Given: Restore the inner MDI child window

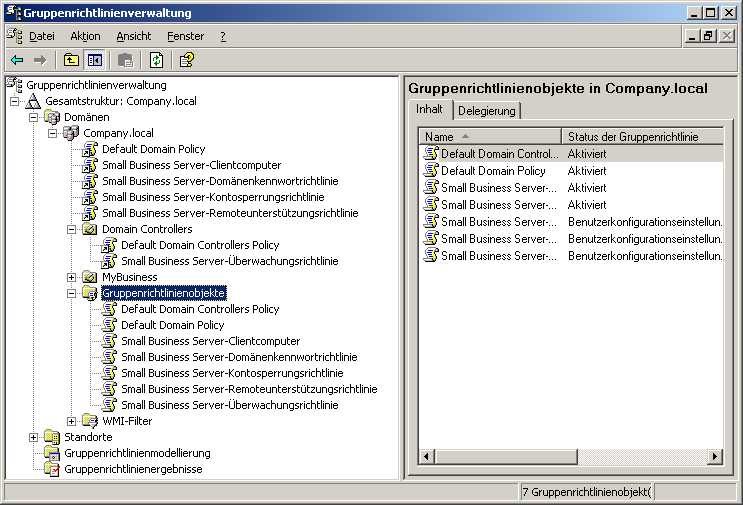Looking at the screenshot, I should point(708,36).
